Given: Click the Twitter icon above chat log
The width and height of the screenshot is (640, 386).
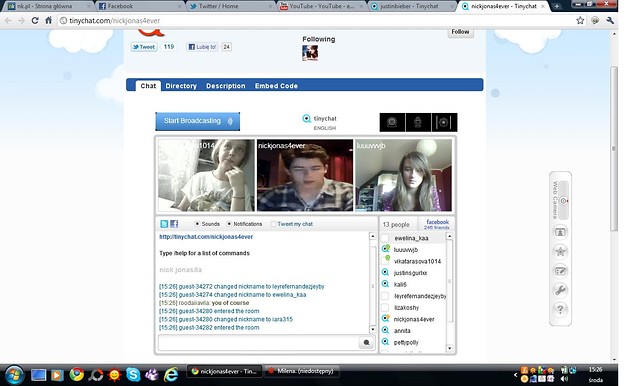Looking at the screenshot, I should (164, 224).
